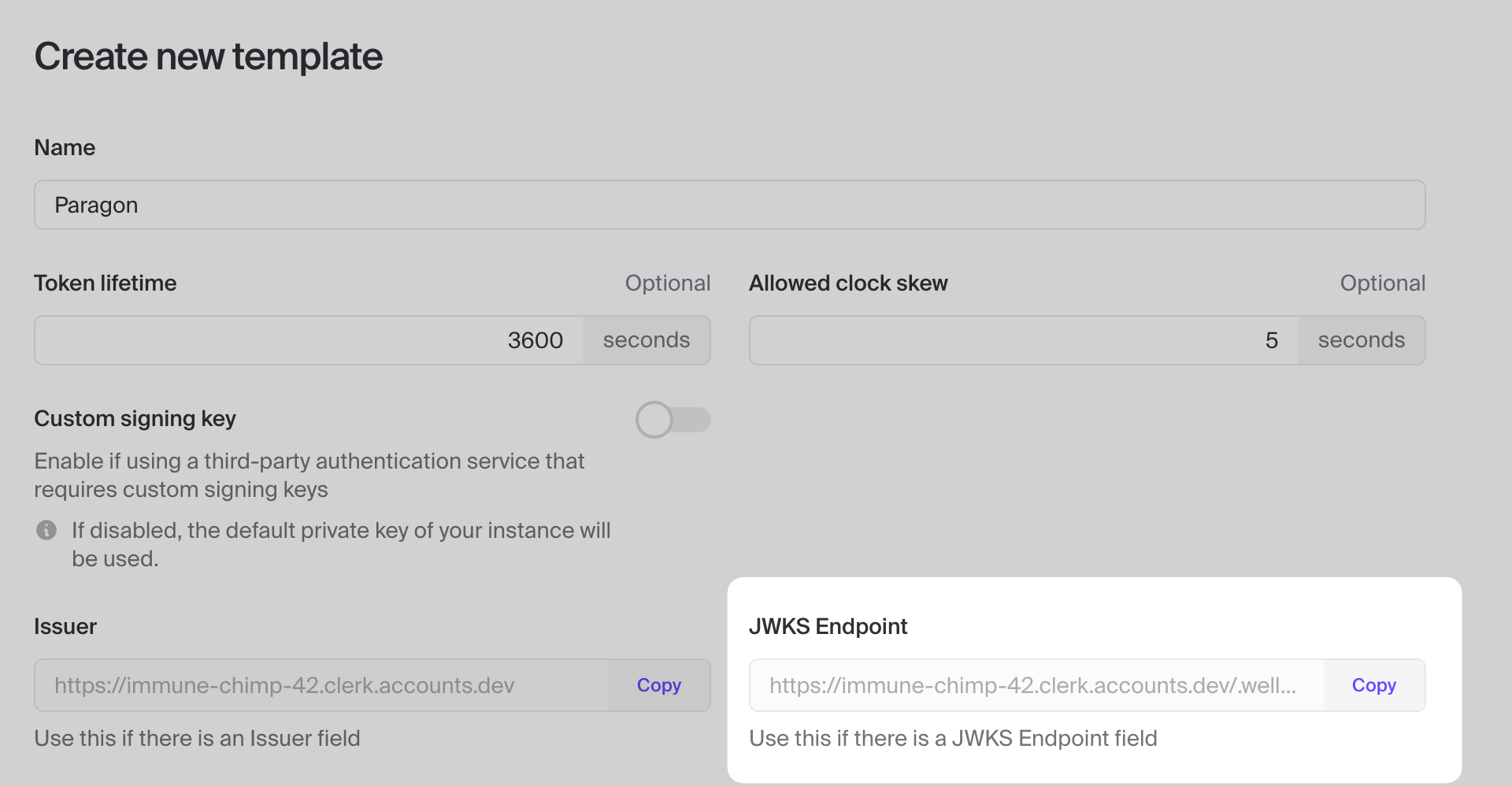Image resolution: width=1512 pixels, height=786 pixels.
Task: Copy the Issuer URL
Action: [658, 685]
